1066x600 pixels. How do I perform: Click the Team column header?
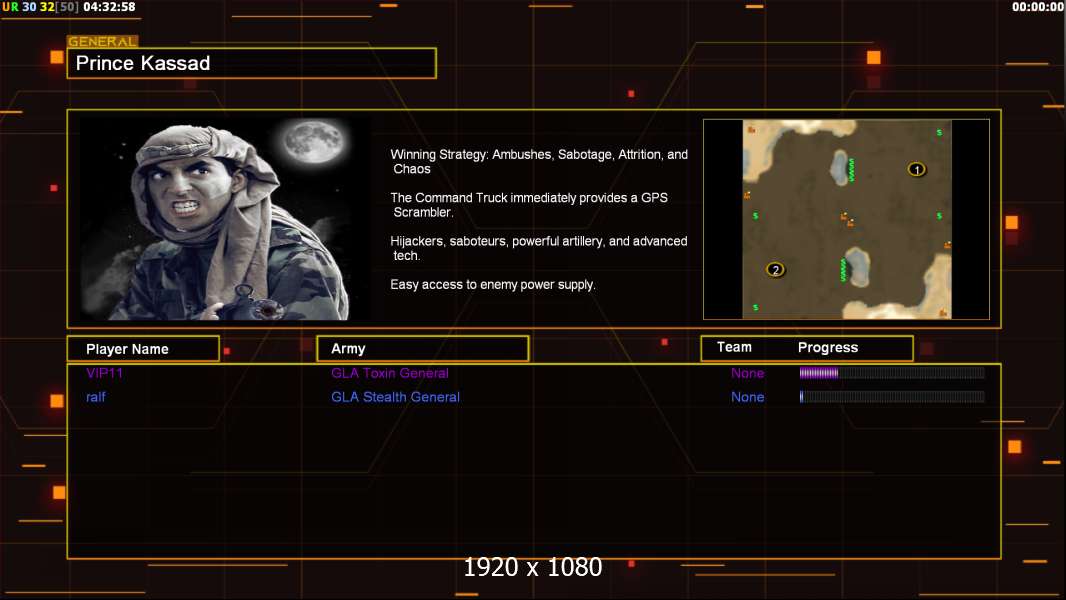(734, 347)
